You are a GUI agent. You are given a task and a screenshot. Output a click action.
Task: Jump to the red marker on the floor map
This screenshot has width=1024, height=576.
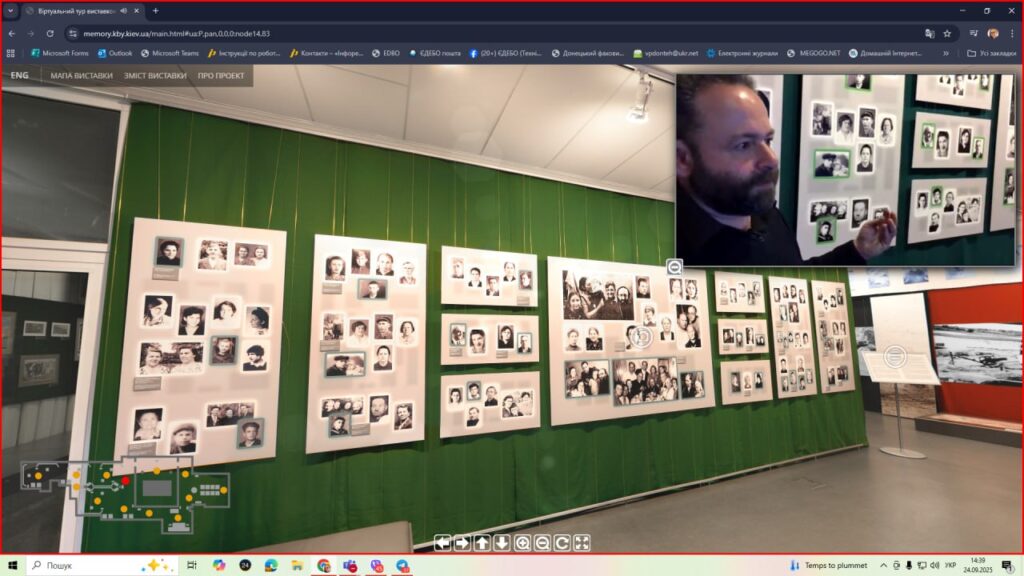click(126, 481)
